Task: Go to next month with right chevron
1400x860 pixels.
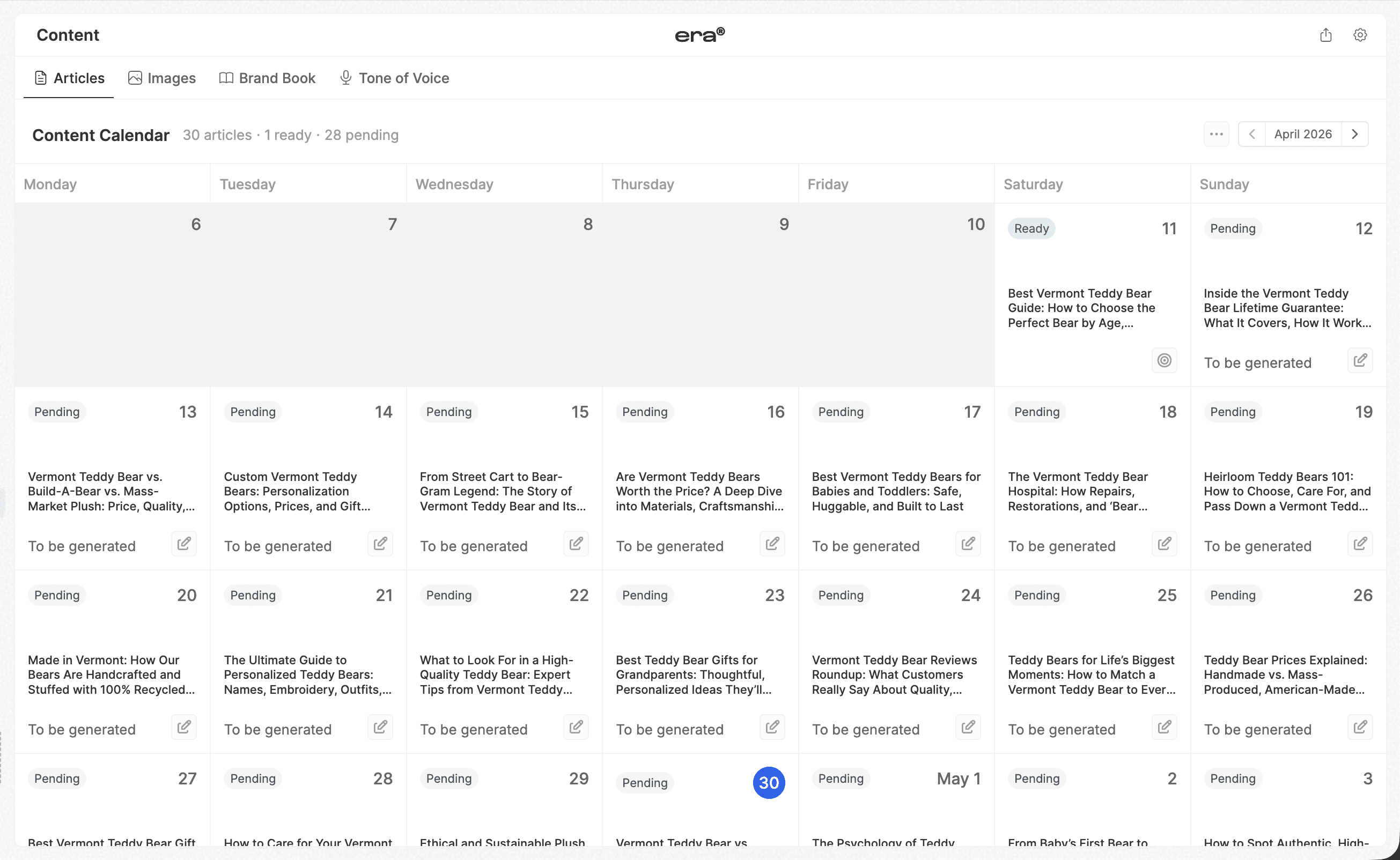Action: pos(1354,134)
